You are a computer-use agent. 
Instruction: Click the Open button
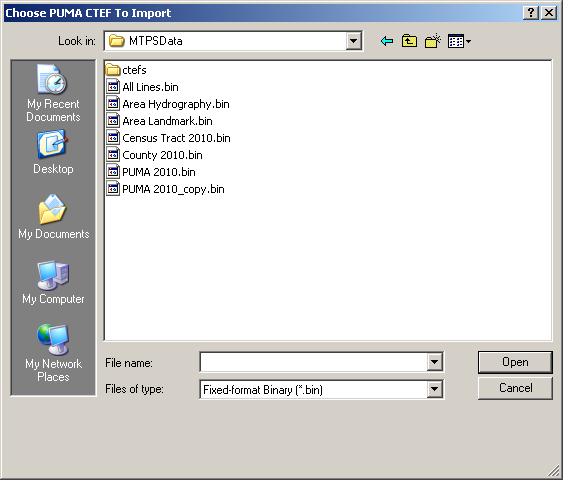(x=515, y=362)
